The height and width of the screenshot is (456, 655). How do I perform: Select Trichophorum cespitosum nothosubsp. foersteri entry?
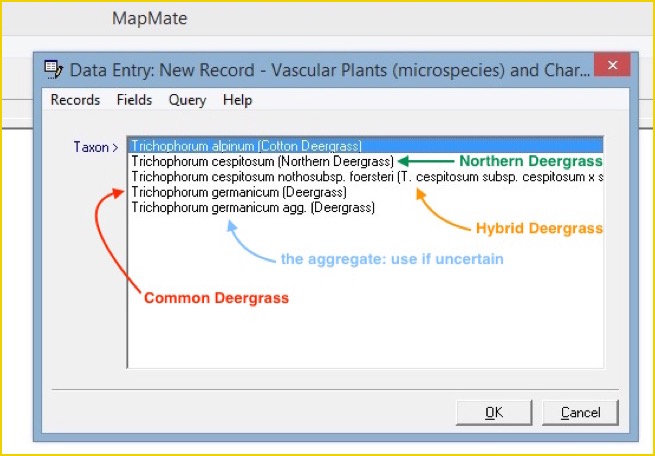pos(367,177)
